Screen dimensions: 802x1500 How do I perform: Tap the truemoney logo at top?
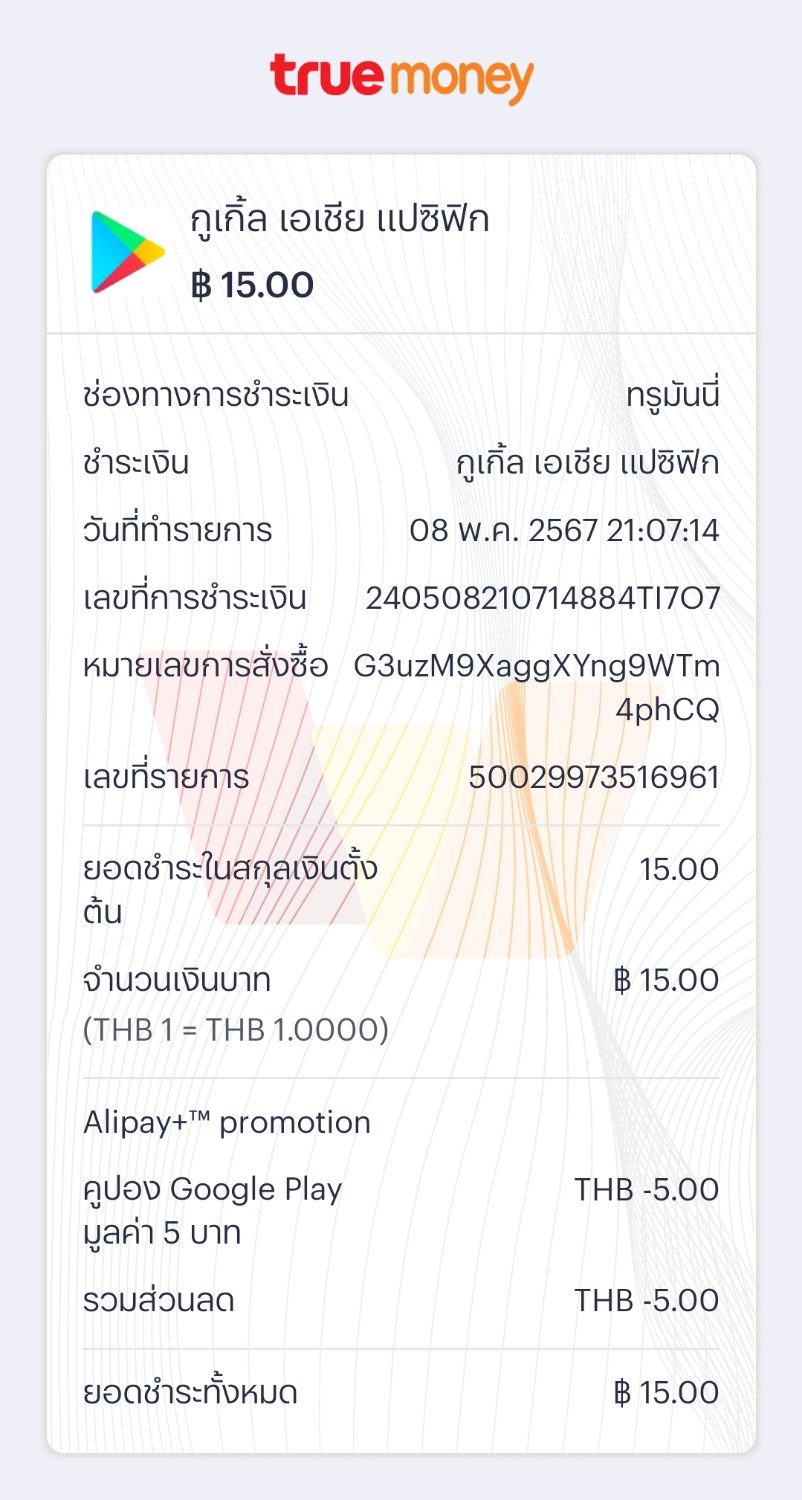[x=401, y=80]
